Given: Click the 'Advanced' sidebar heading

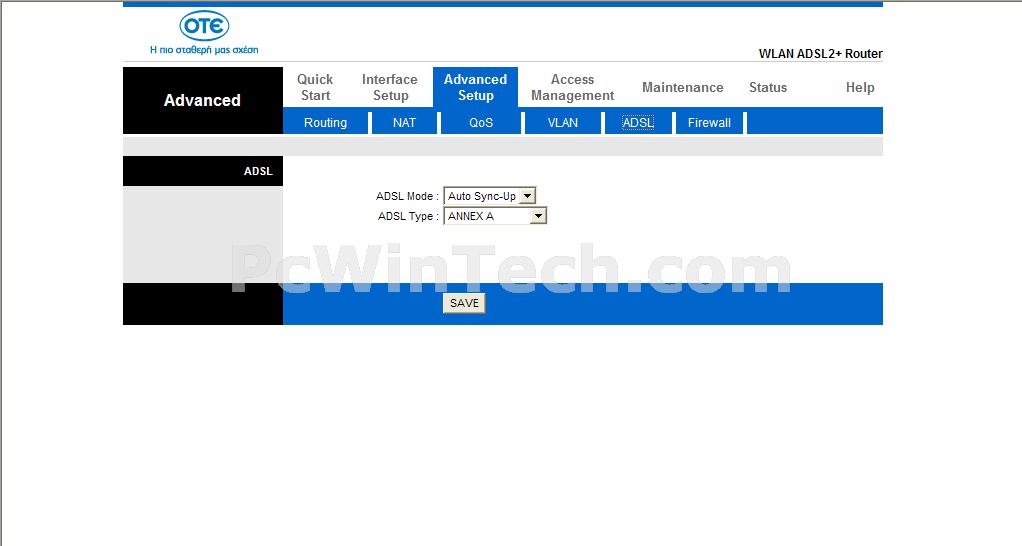Looking at the screenshot, I should click(202, 100).
